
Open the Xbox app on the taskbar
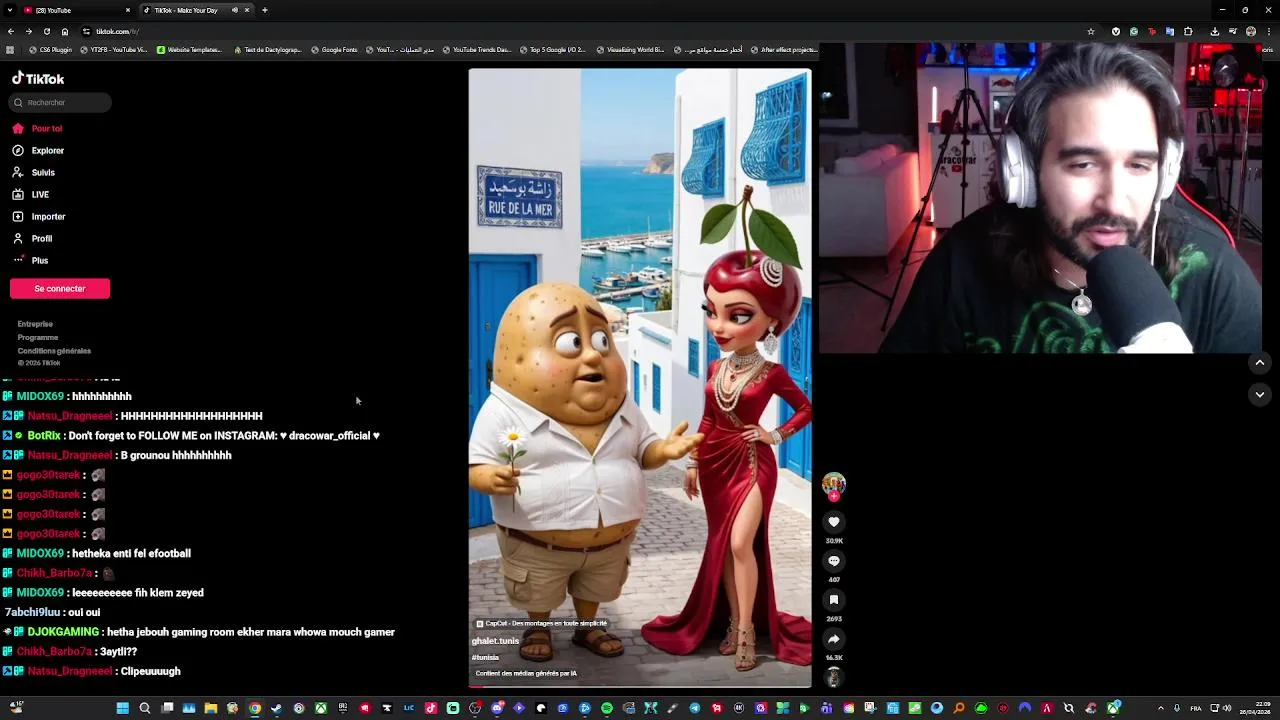(x=321, y=708)
